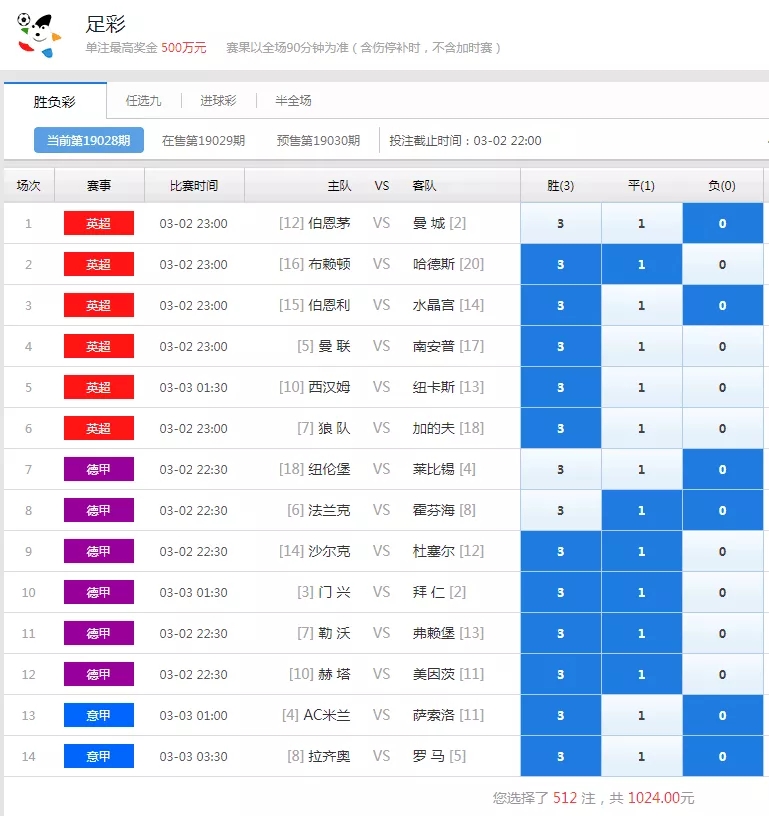Toggle loss (0) for 勒沃 vs 弗赖堡
769x816 pixels.
point(723,633)
